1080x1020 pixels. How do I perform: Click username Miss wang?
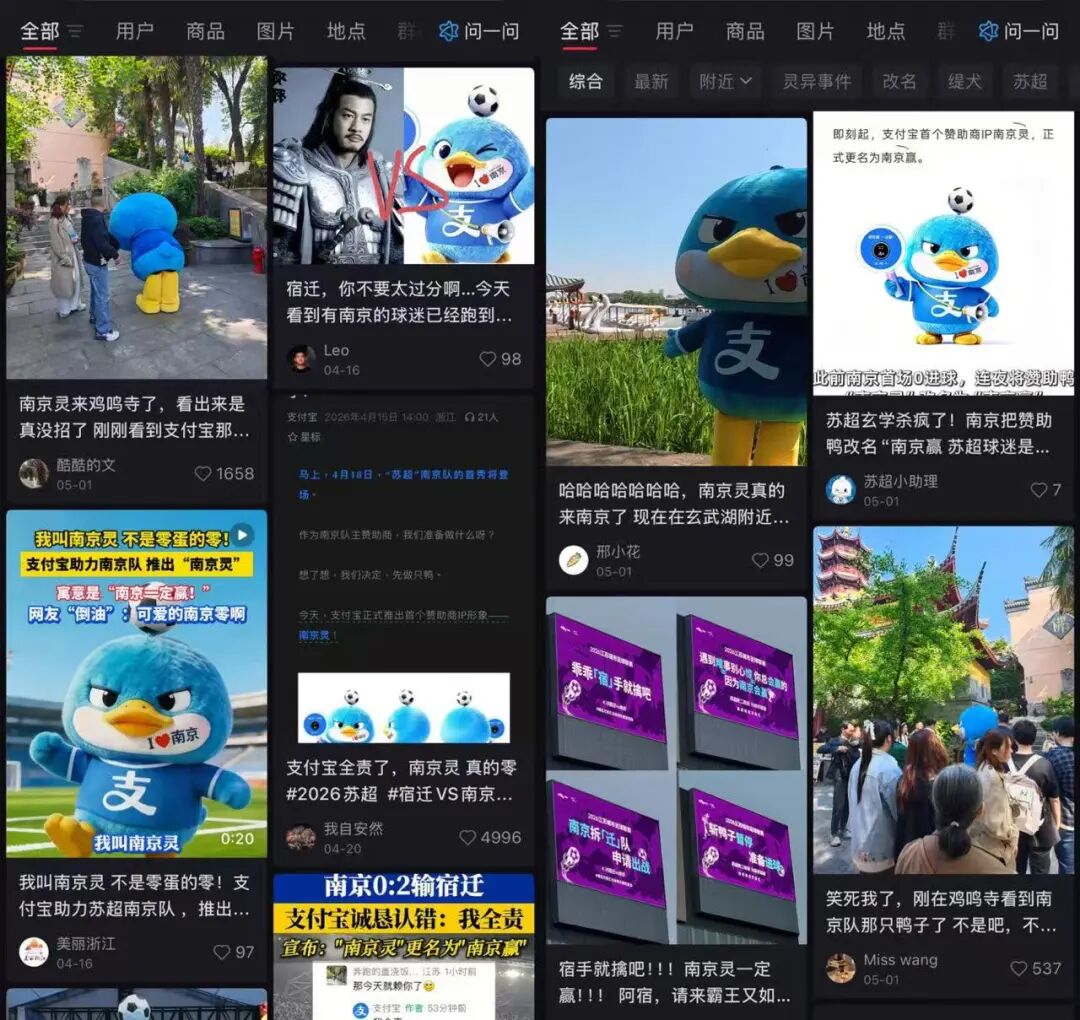click(900, 959)
